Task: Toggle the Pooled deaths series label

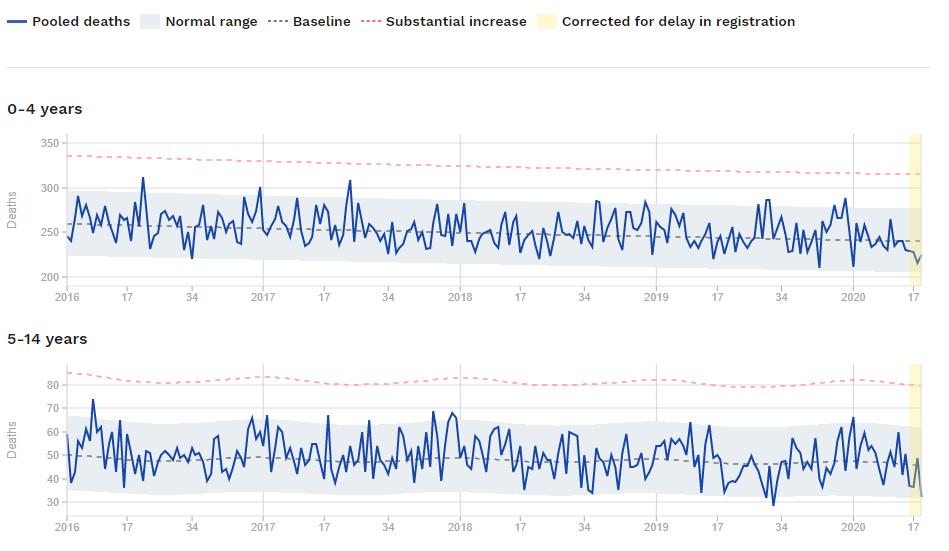Action: (x=81, y=21)
